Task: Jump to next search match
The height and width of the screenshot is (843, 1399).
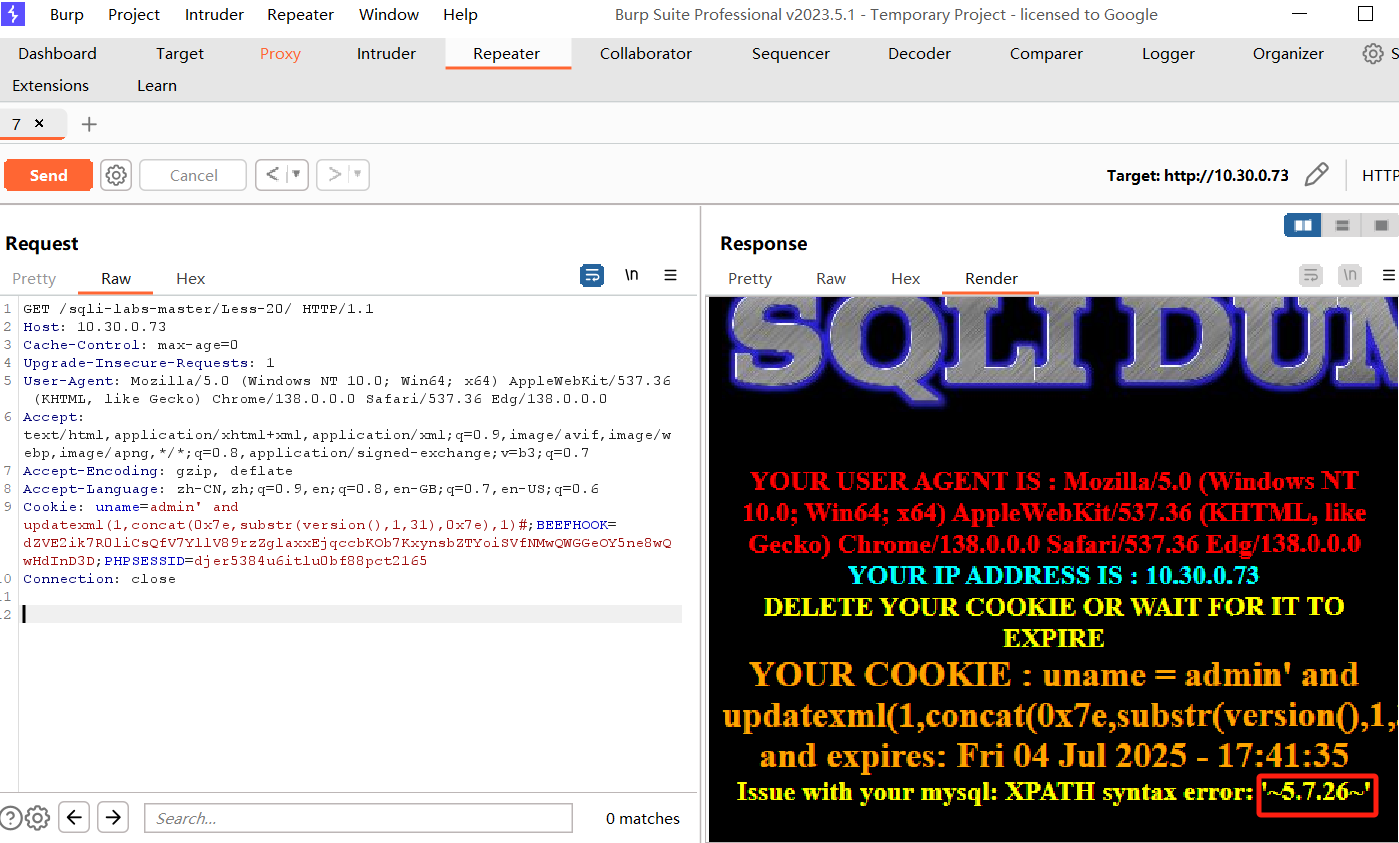Action: (x=113, y=818)
